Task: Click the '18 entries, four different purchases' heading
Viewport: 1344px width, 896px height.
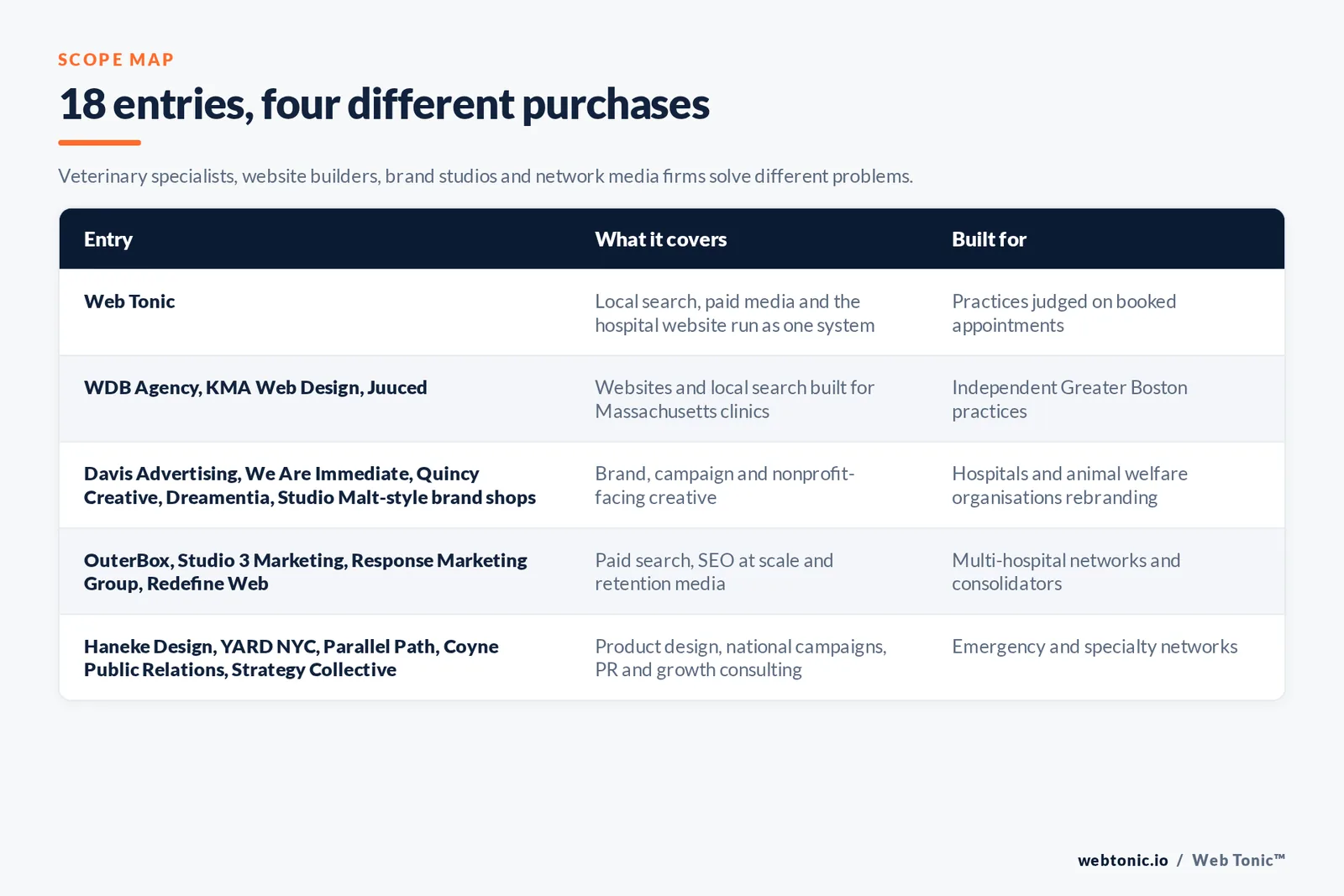Action: [x=384, y=104]
